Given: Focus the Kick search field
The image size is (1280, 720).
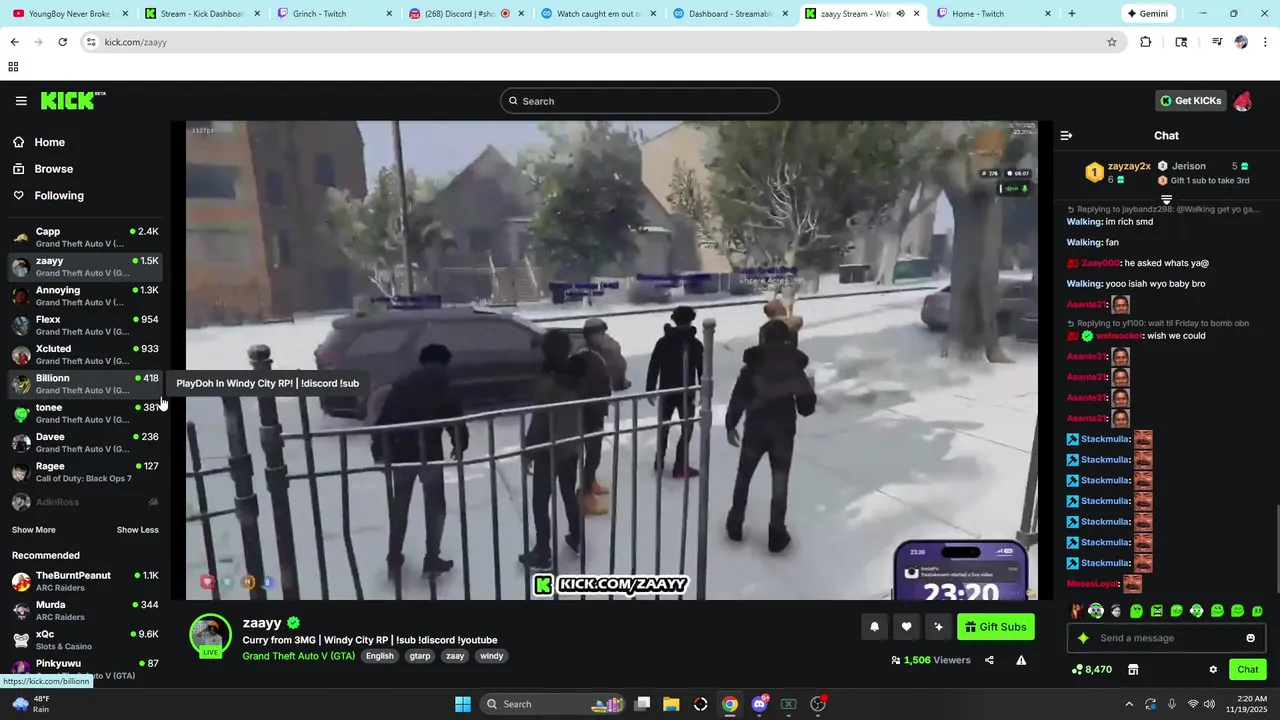Looking at the screenshot, I should click(640, 101).
